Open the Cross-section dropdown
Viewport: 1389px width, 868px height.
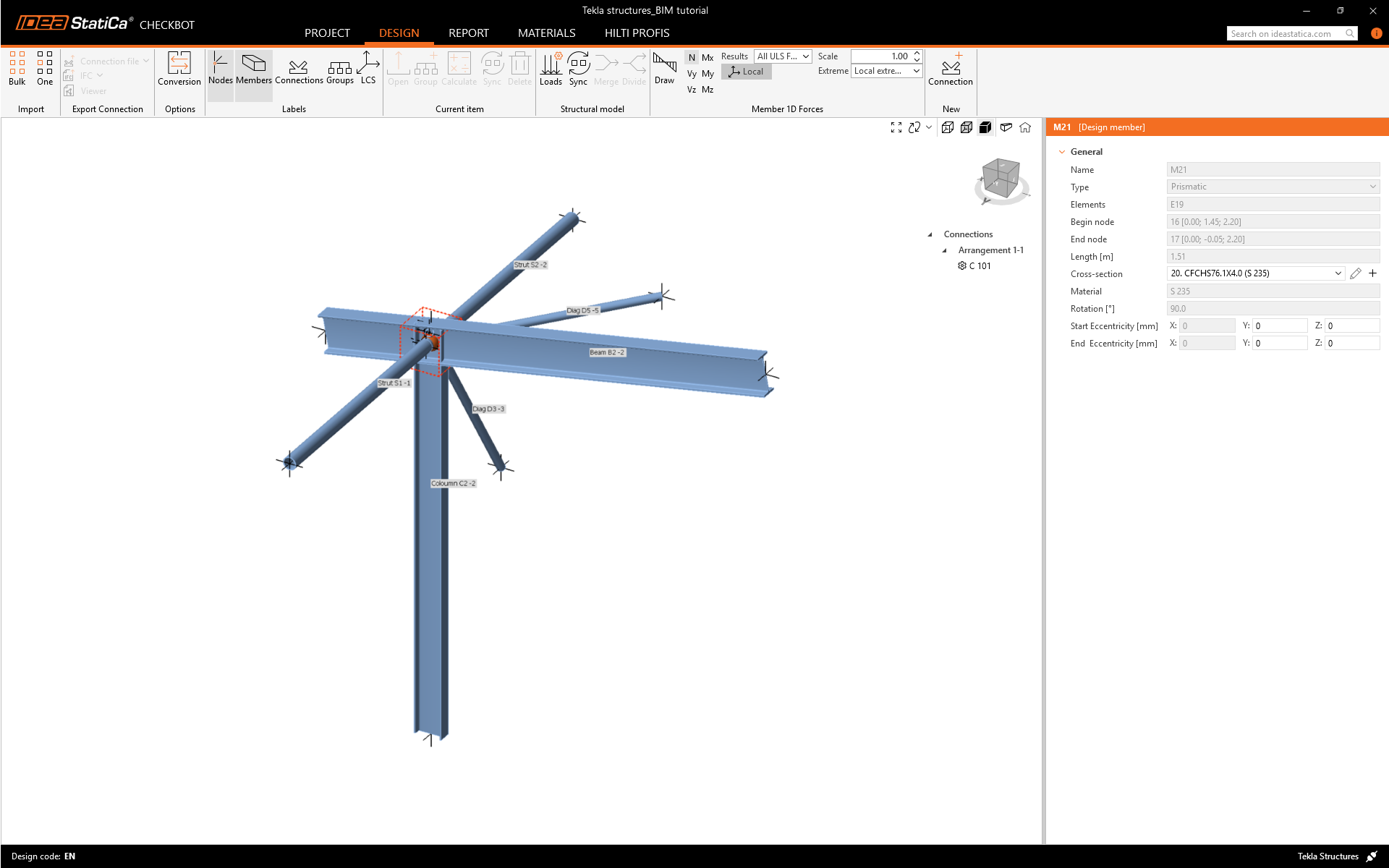(1338, 273)
